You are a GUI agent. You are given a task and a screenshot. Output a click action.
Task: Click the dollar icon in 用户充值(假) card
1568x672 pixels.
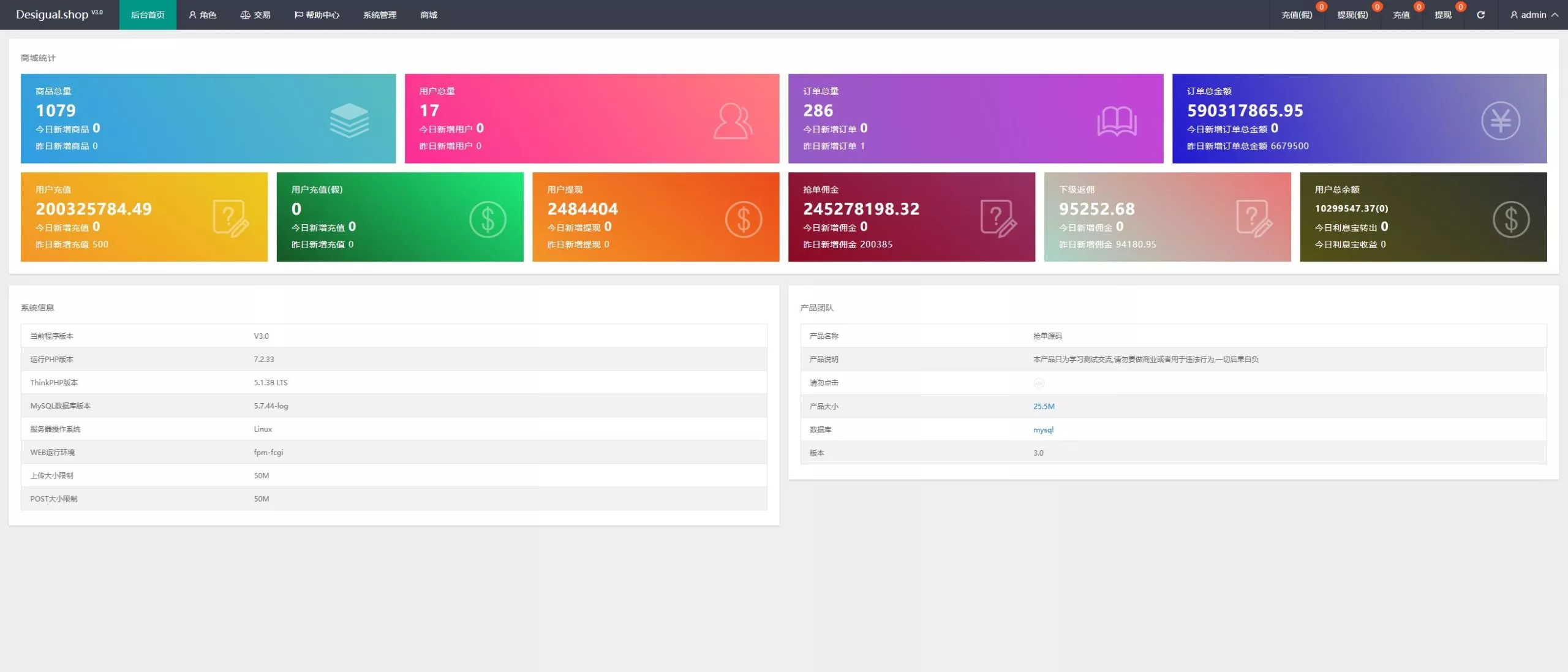488,219
